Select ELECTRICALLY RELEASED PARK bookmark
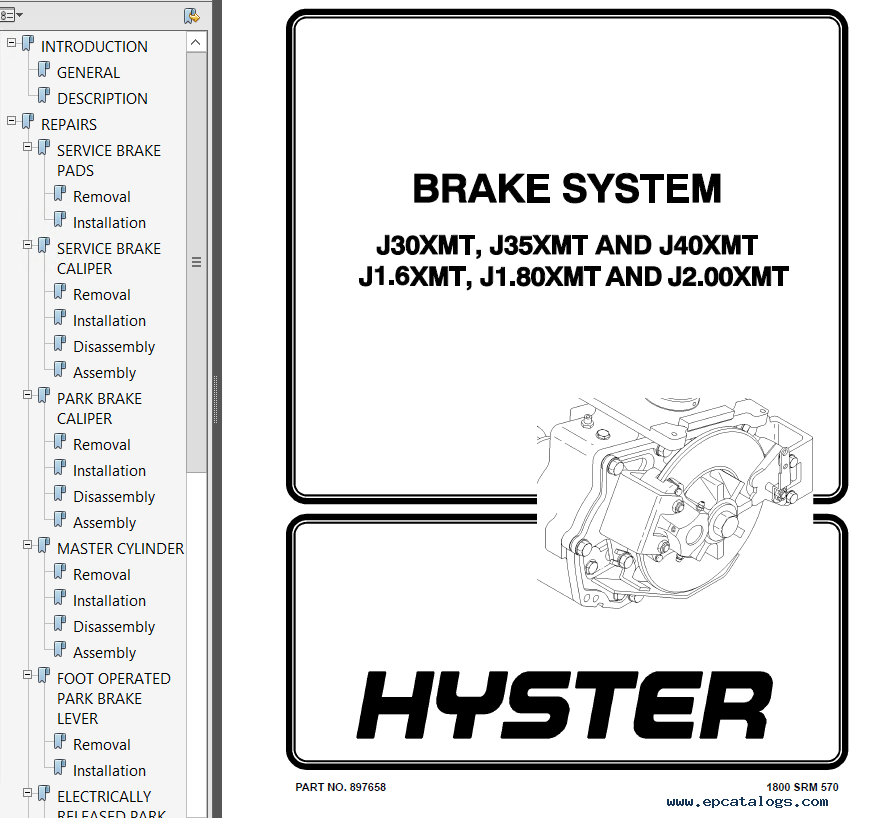Screen dimensions: 879x818 point(111,805)
